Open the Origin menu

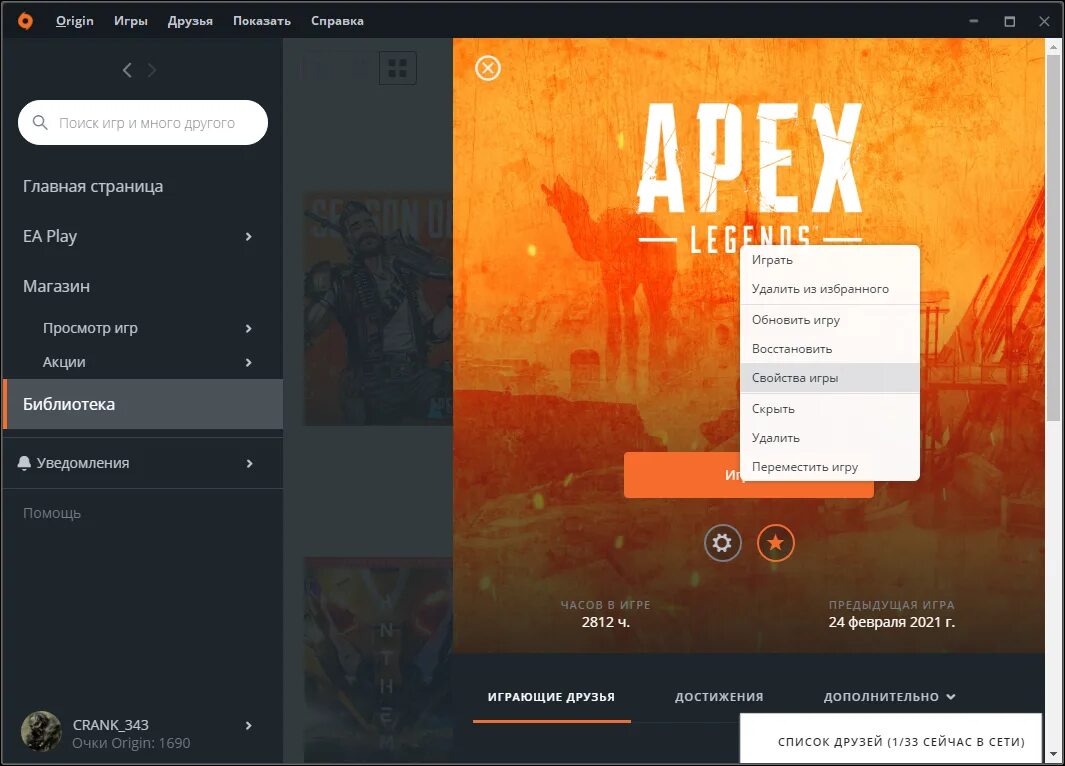click(75, 21)
